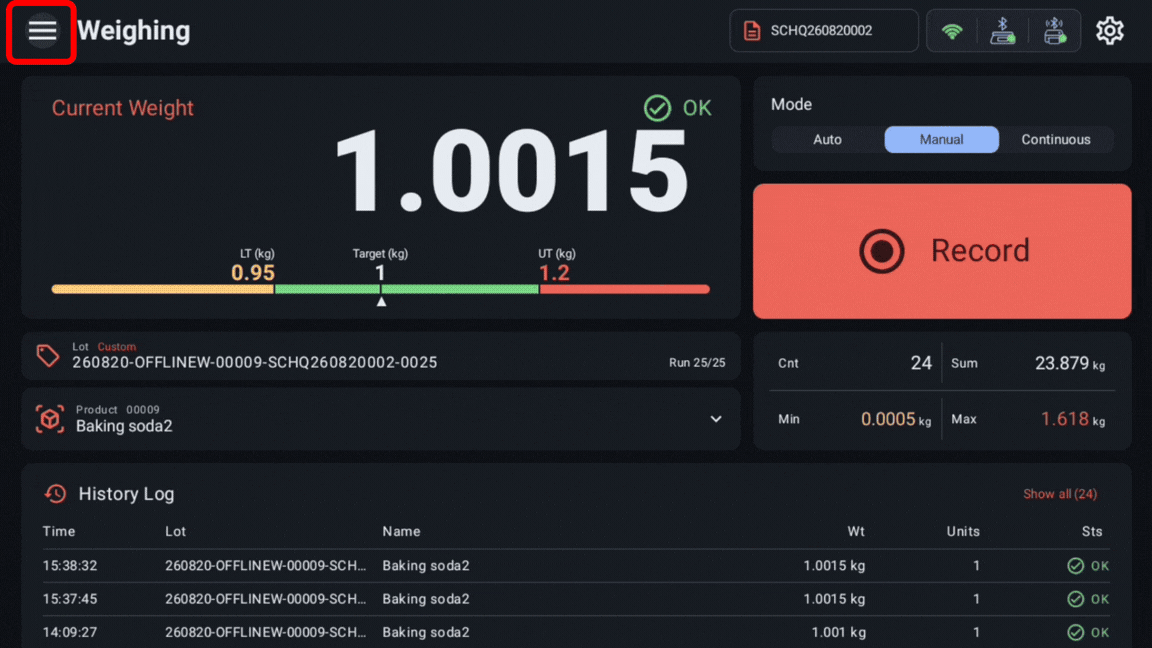Click the Sts column header
The width and height of the screenshot is (1152, 648).
click(x=1092, y=531)
